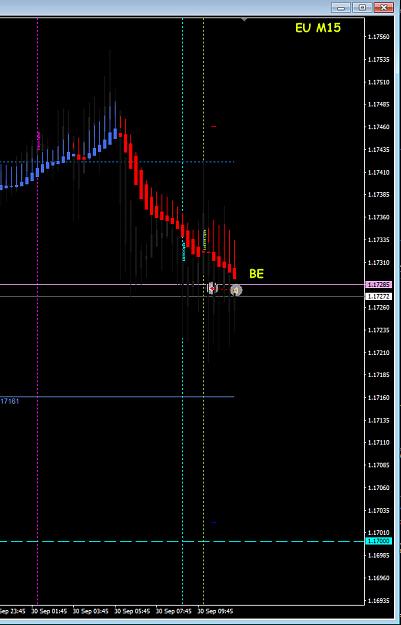401x625 pixels.
Task: Click the small red marker above the candles
Action: click(214, 126)
